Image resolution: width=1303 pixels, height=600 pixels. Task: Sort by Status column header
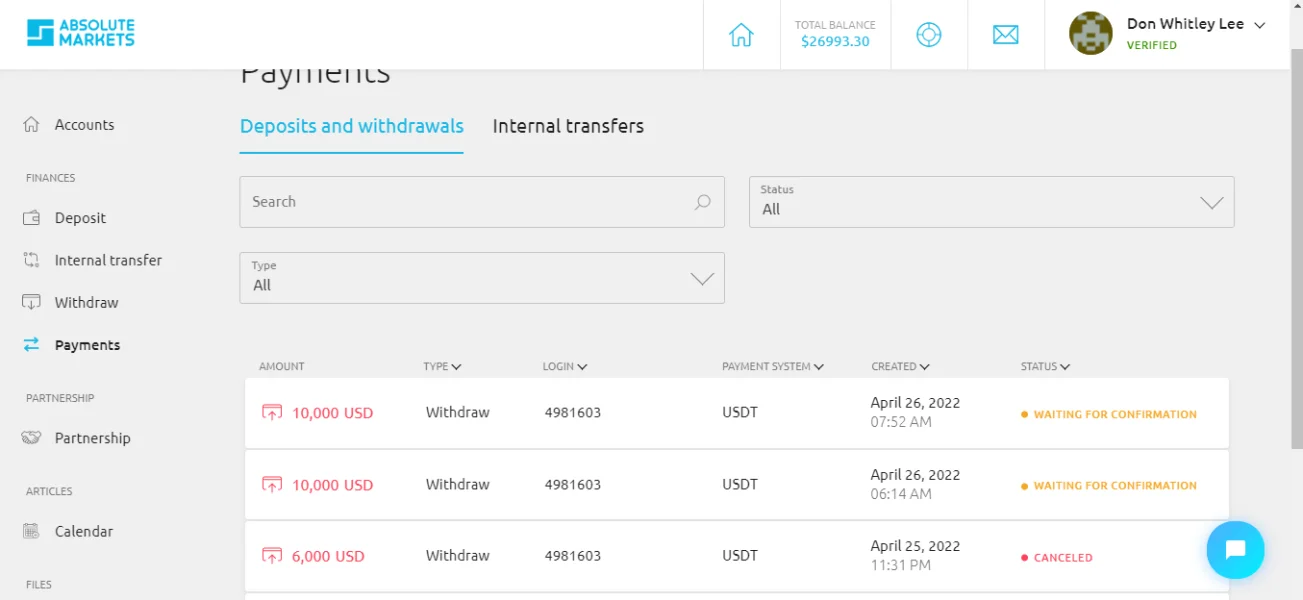click(1045, 367)
